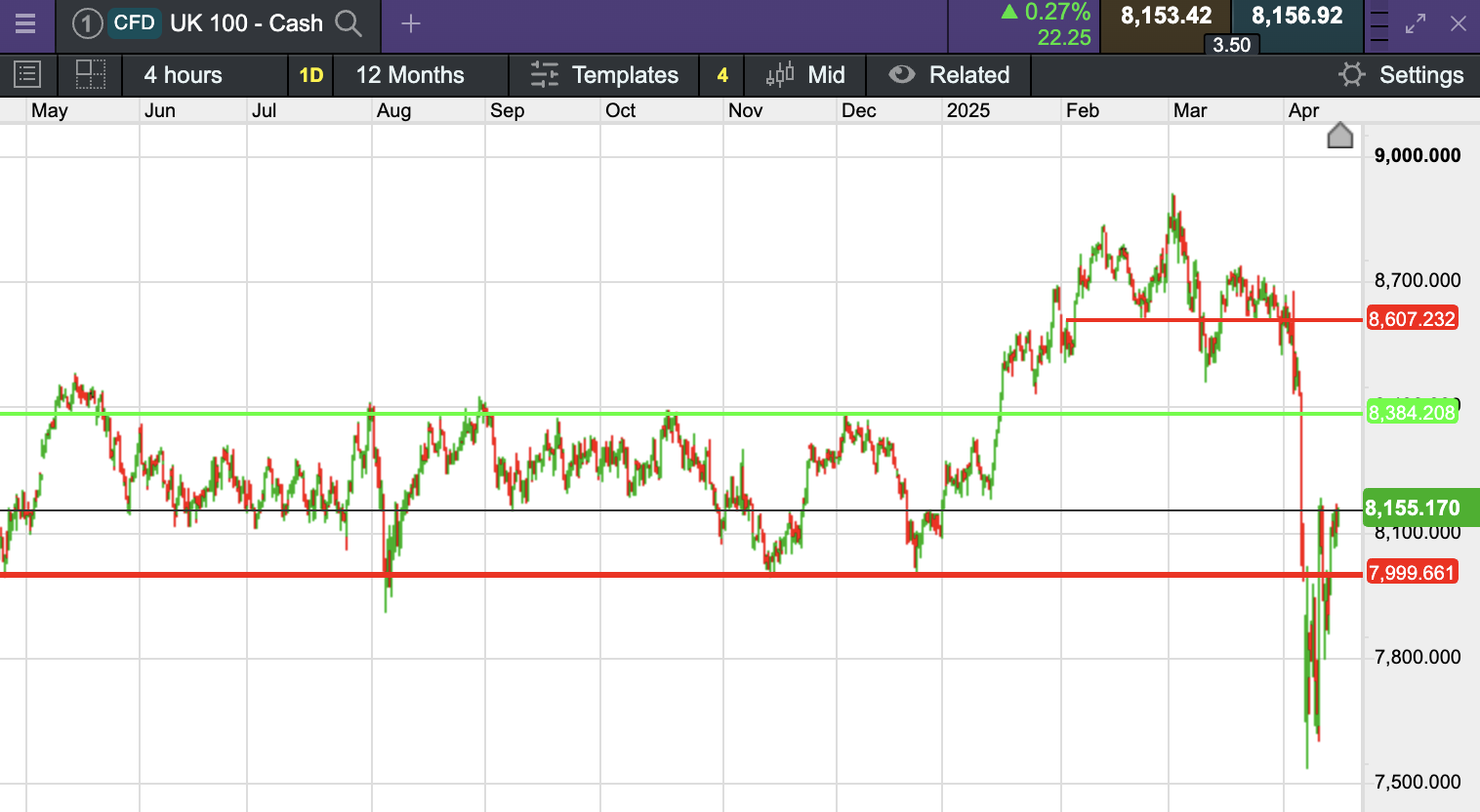The image size is (1480, 812).
Task: Click the home reset icon on chart
Action: click(x=1340, y=136)
